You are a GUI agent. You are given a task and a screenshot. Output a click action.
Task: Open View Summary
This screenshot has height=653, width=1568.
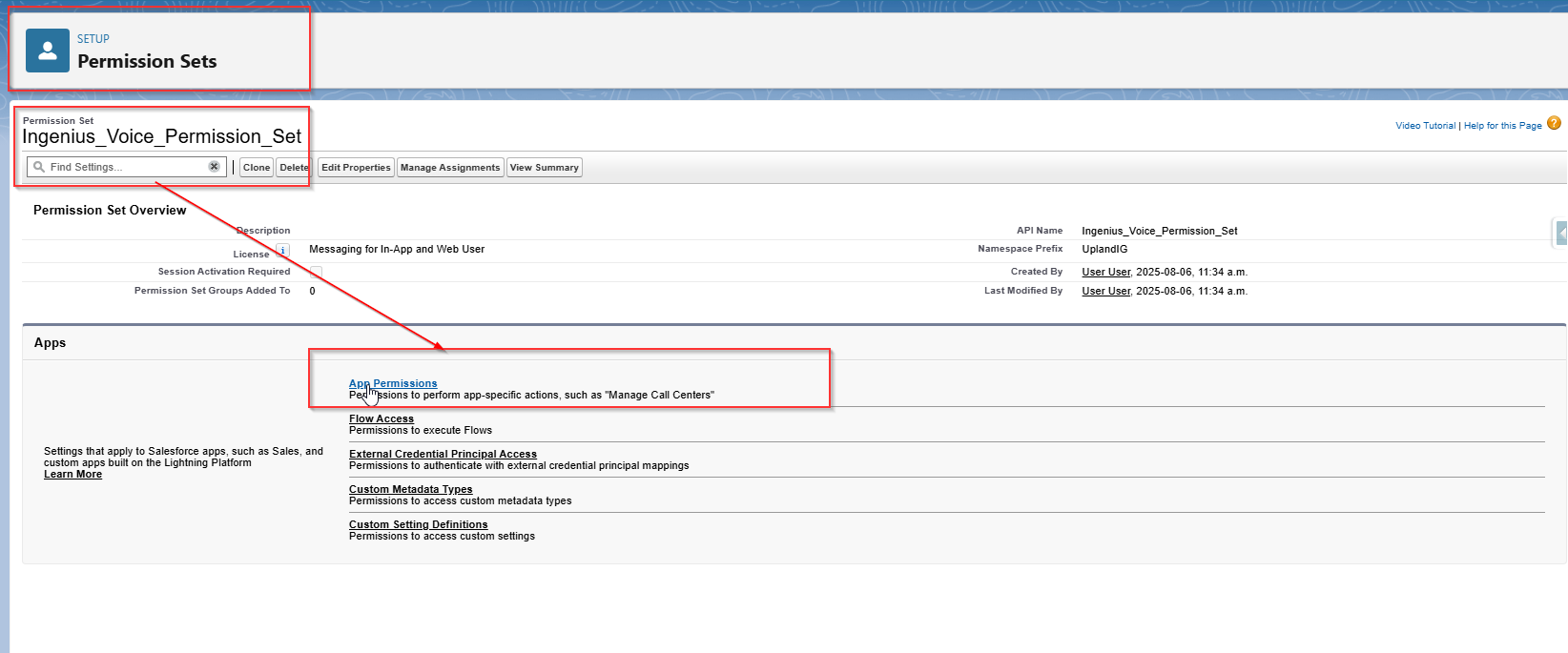[x=544, y=168]
